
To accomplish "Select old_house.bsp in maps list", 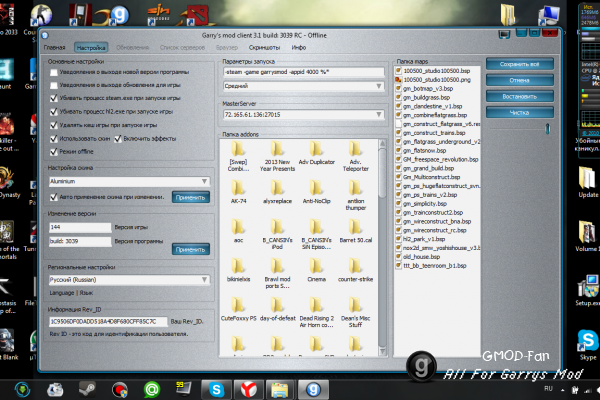I will pos(421,256).
